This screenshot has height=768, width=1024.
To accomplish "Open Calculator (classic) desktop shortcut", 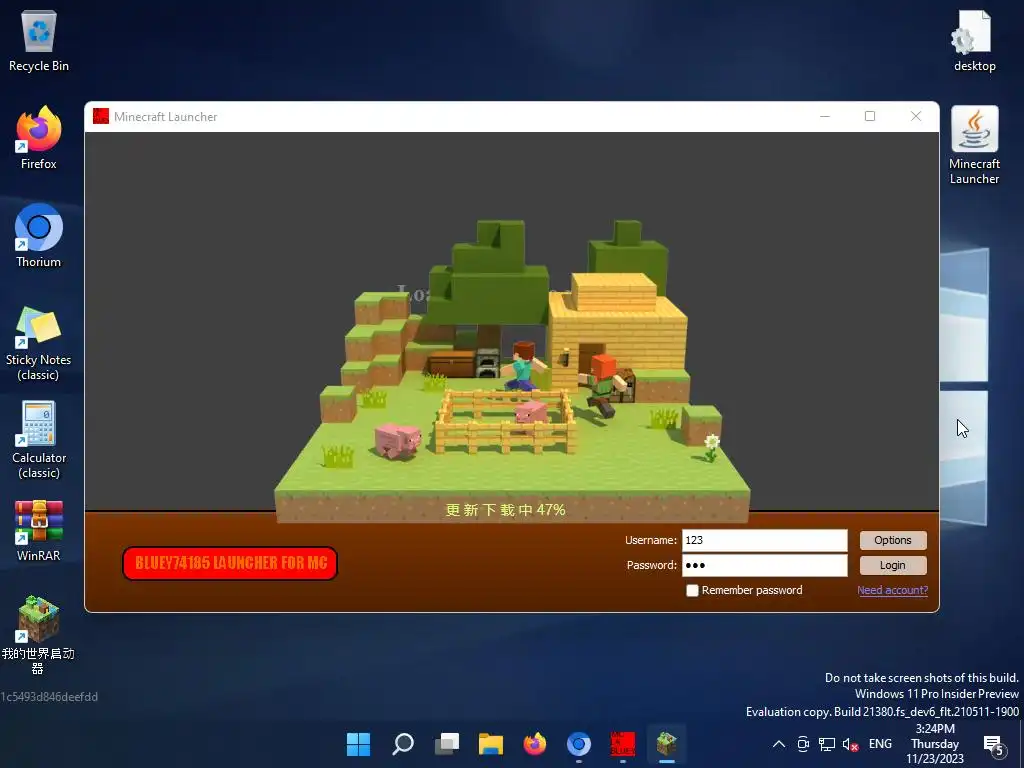I will (39, 440).
